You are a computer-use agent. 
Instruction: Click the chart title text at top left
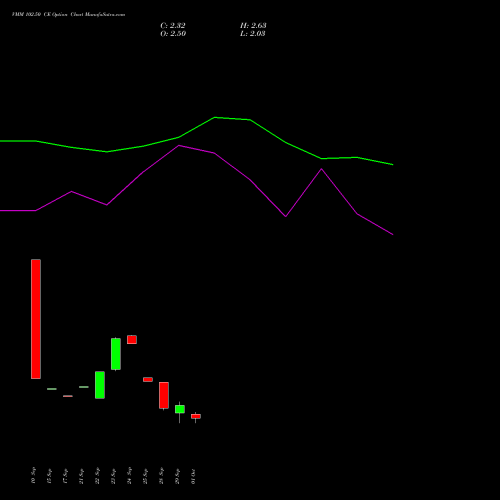(68, 14)
